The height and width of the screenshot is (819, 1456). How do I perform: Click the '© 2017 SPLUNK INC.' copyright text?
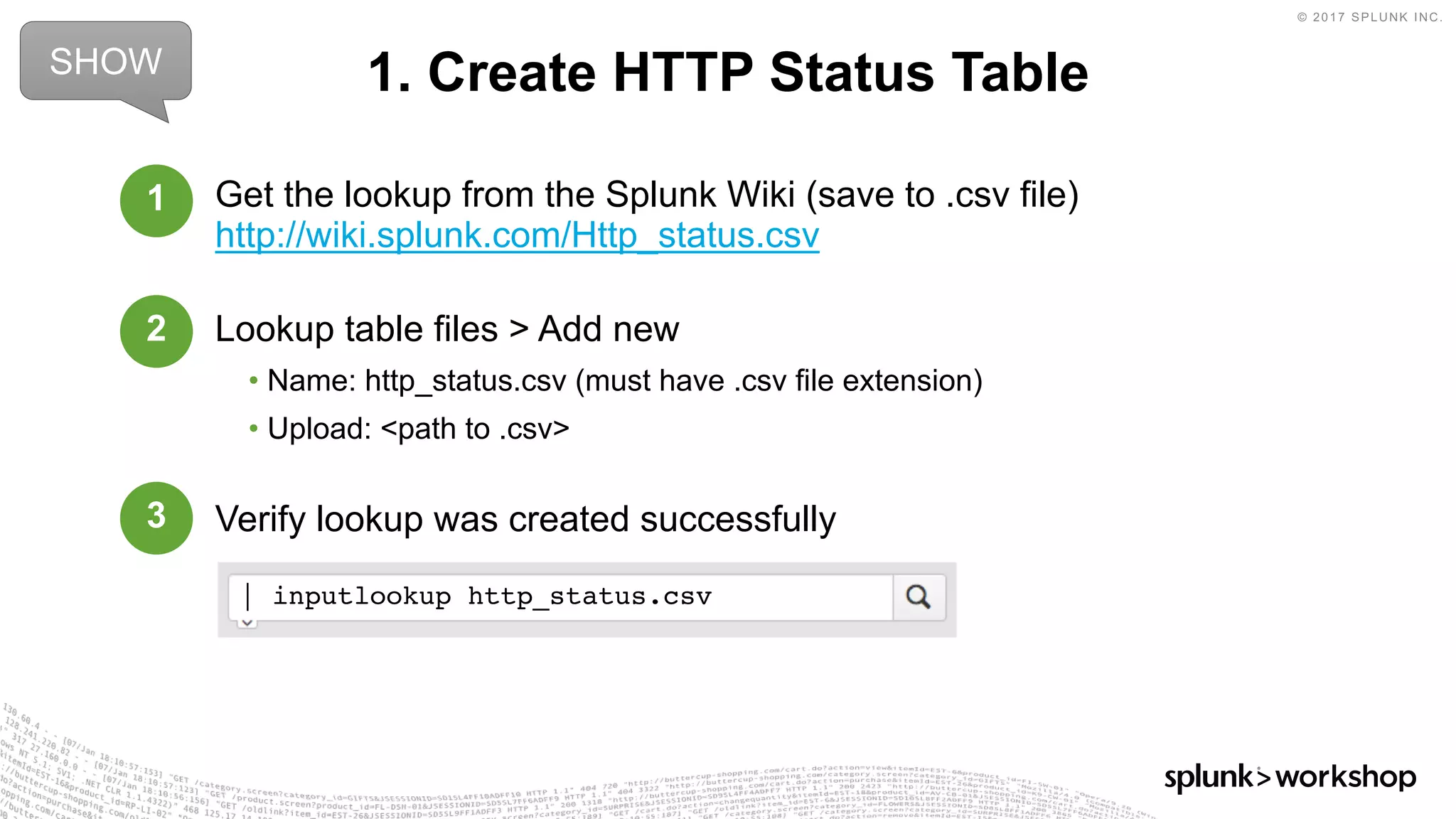(1370, 17)
